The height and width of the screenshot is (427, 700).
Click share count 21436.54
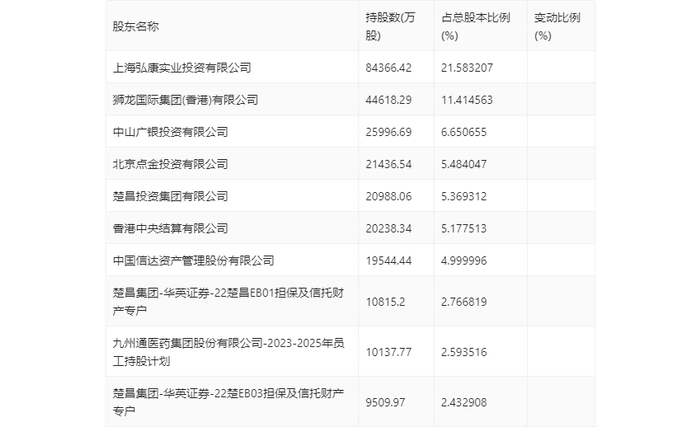point(388,164)
